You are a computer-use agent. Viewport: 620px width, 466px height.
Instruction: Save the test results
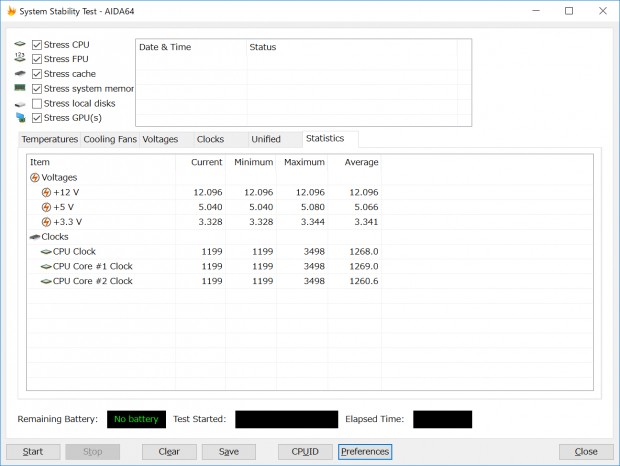click(x=229, y=452)
